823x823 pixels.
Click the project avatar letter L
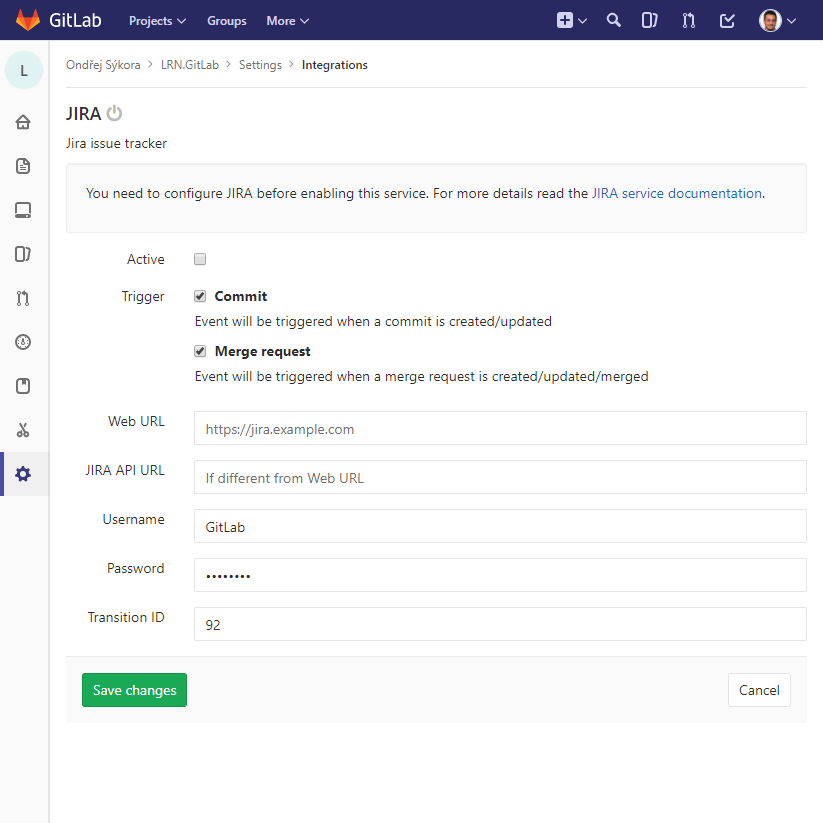24,70
